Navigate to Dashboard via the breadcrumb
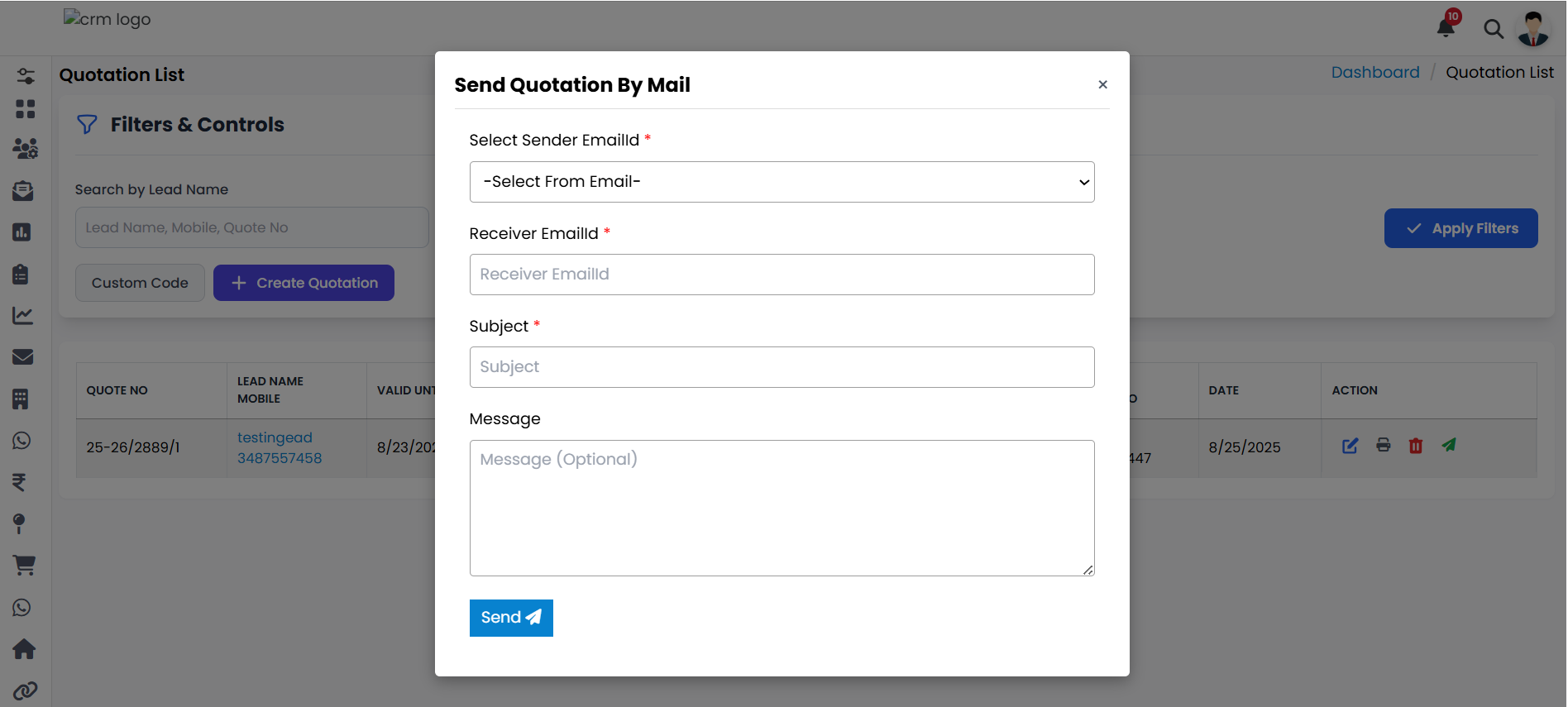Image resolution: width=1568 pixels, height=707 pixels. (1374, 72)
